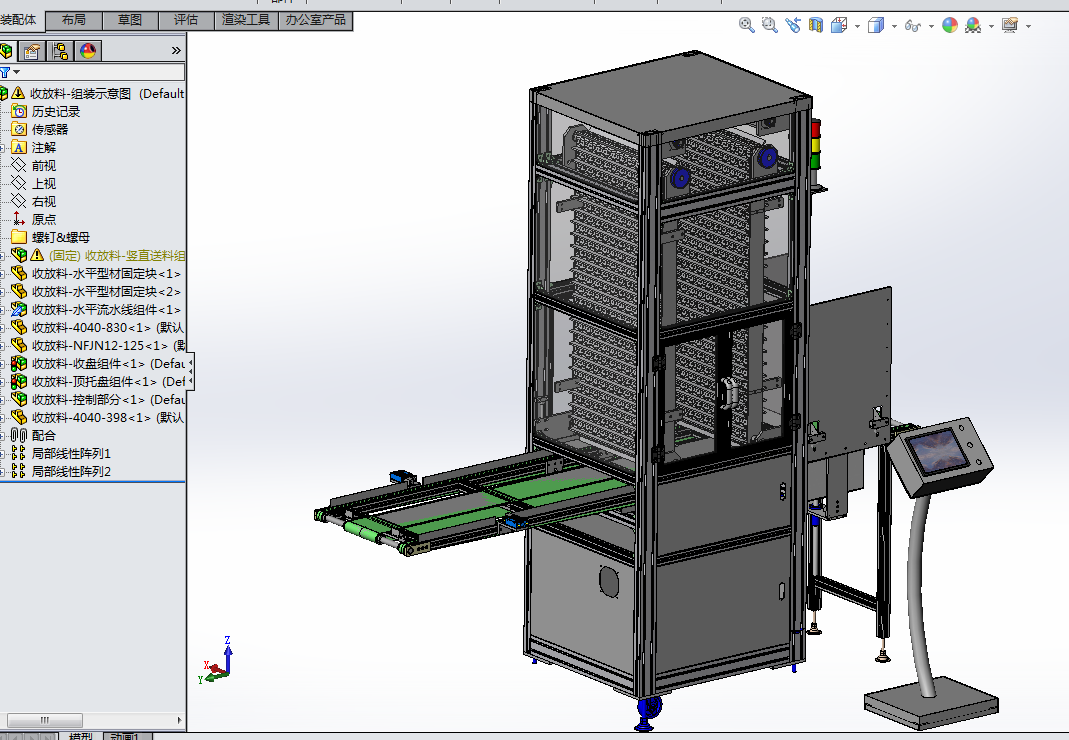Select (固定) 收放料-竖直送料组 component
1069x740 pixels.
(x=117, y=255)
